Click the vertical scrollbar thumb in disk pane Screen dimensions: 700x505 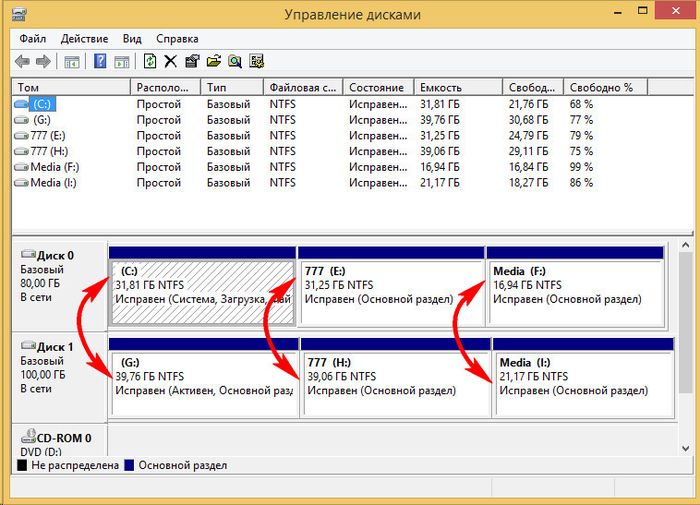pyautogui.click(x=686, y=322)
